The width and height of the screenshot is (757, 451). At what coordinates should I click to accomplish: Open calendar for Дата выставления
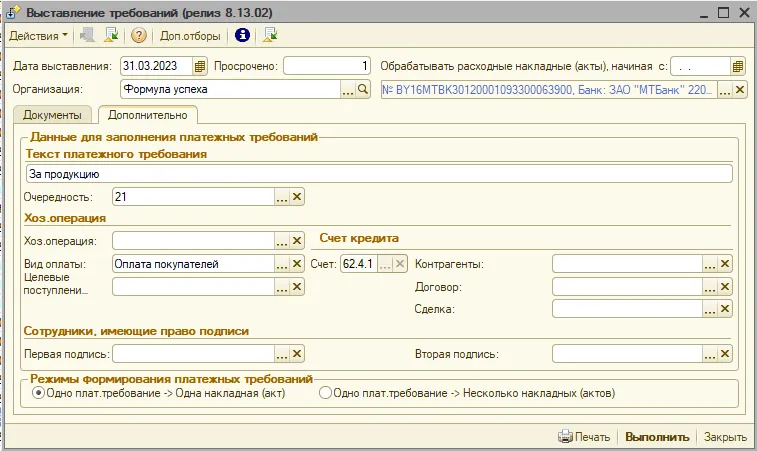coord(200,66)
